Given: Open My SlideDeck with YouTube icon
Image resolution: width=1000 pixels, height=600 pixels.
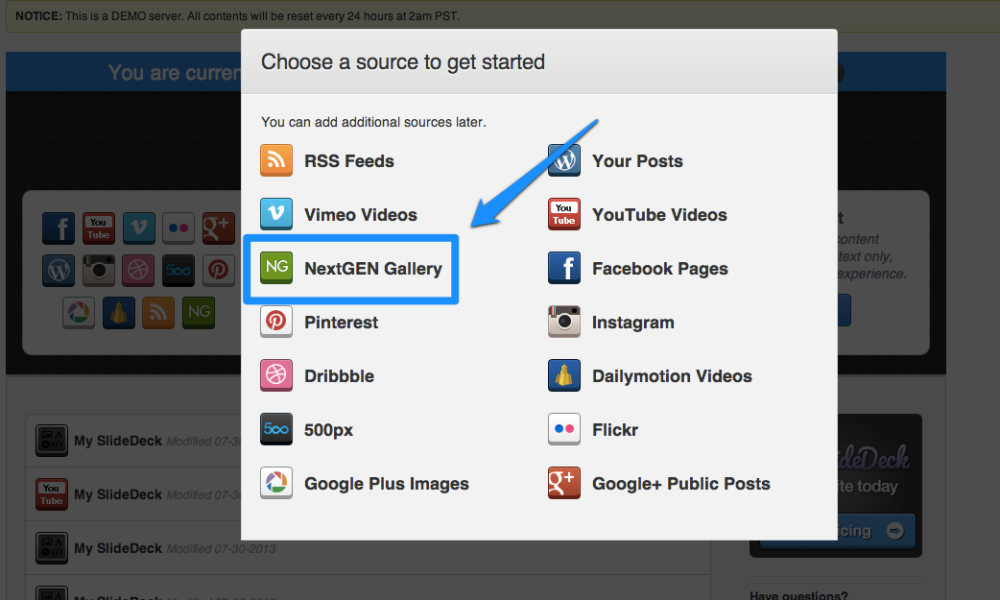Looking at the screenshot, I should 118,494.
